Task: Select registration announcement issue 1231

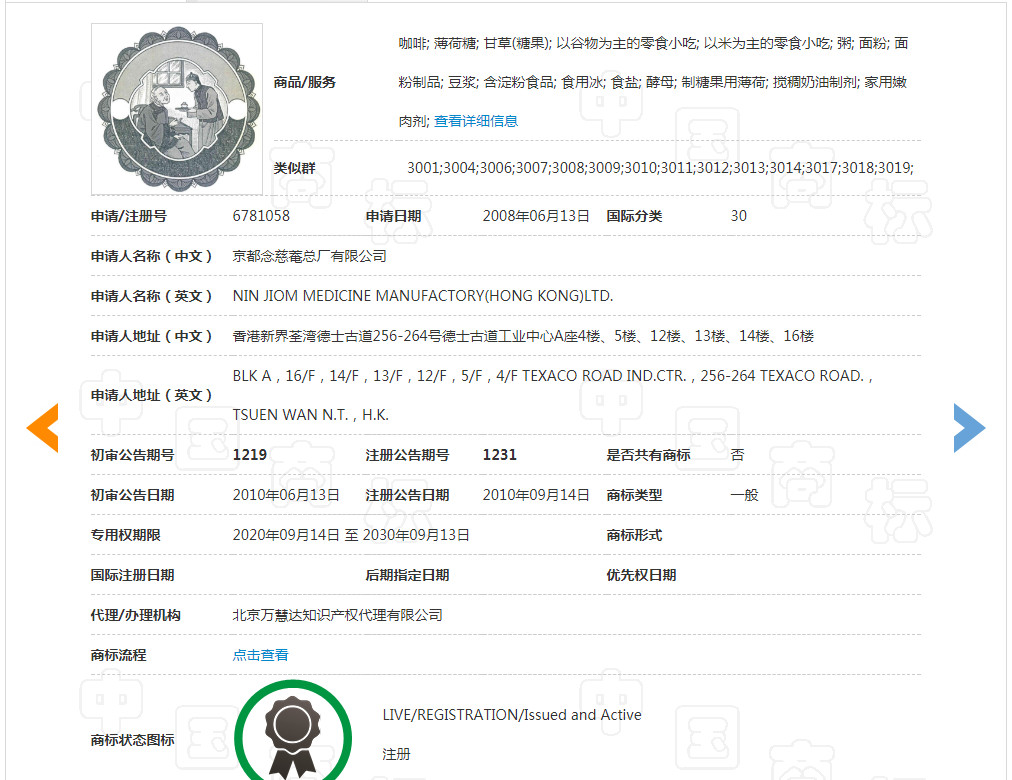Action: coord(500,455)
